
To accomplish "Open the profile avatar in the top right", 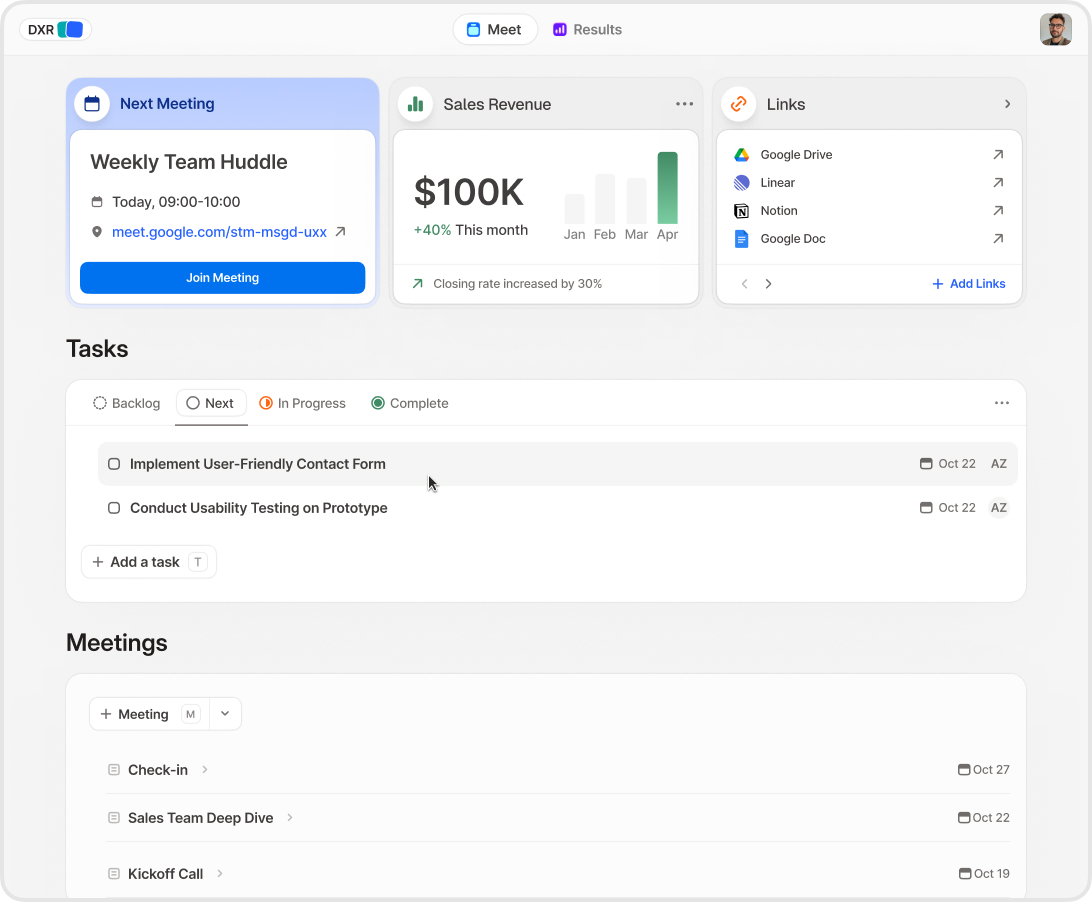I will [1056, 29].
